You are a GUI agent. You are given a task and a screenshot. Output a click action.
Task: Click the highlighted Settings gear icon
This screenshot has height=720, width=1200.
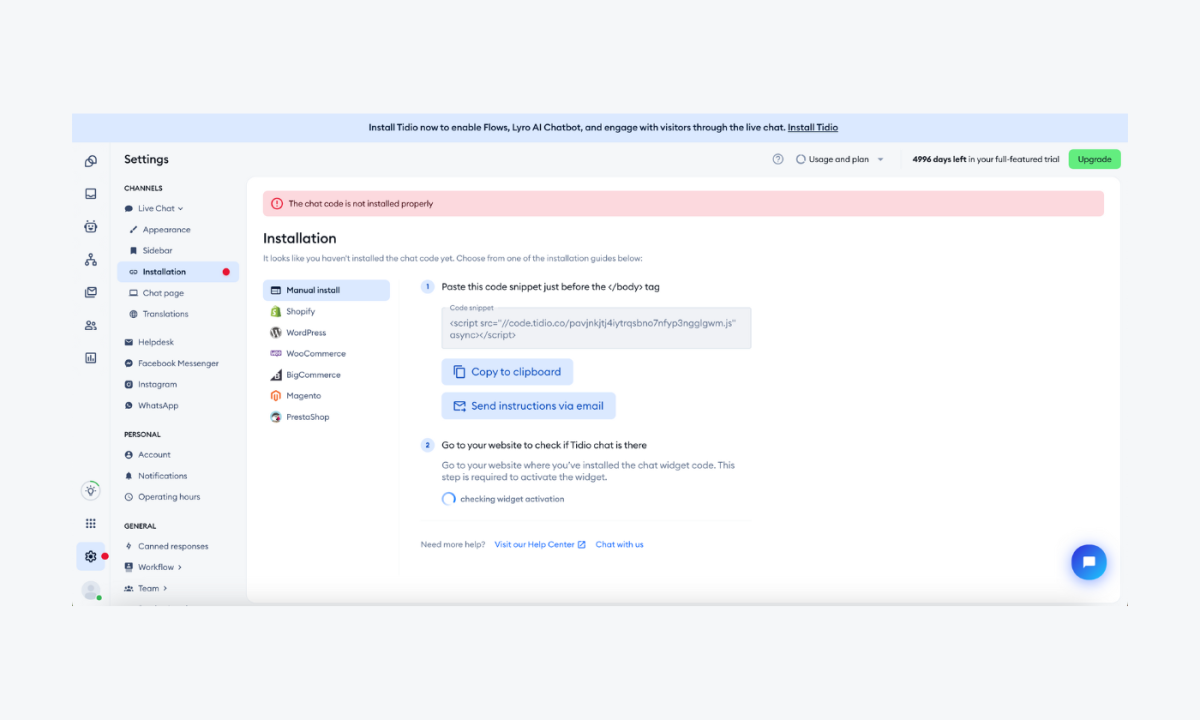point(90,556)
